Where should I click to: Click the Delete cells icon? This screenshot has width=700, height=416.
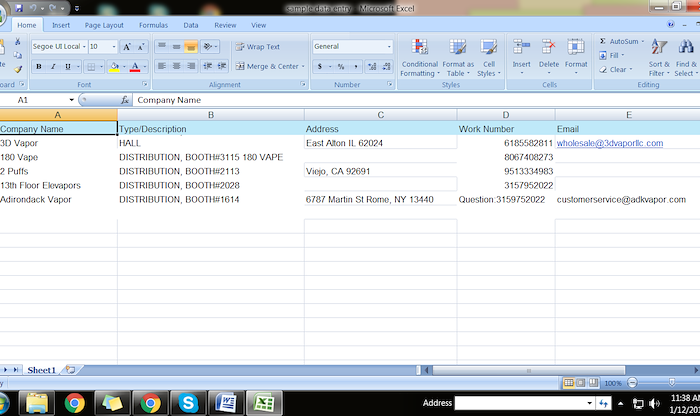pos(549,47)
